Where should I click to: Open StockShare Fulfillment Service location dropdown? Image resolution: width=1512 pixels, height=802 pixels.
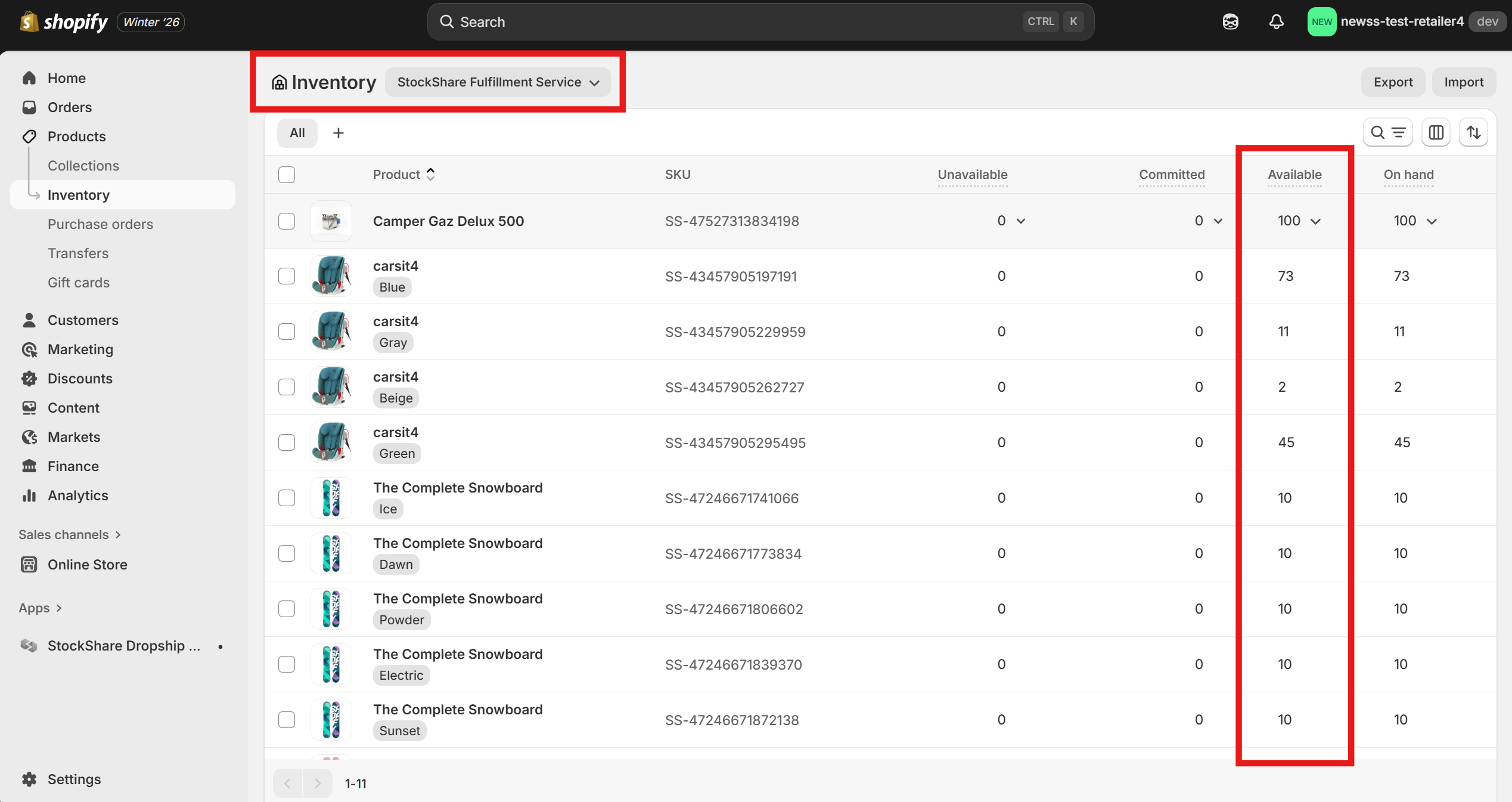[498, 82]
